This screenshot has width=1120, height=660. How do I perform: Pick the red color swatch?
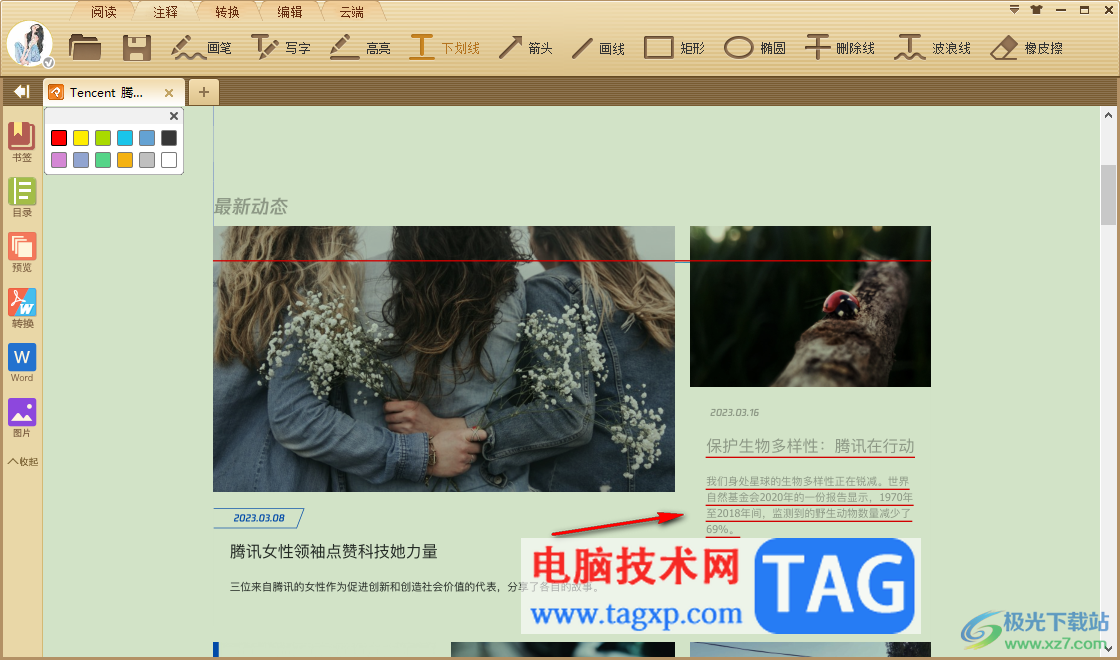tap(59, 138)
